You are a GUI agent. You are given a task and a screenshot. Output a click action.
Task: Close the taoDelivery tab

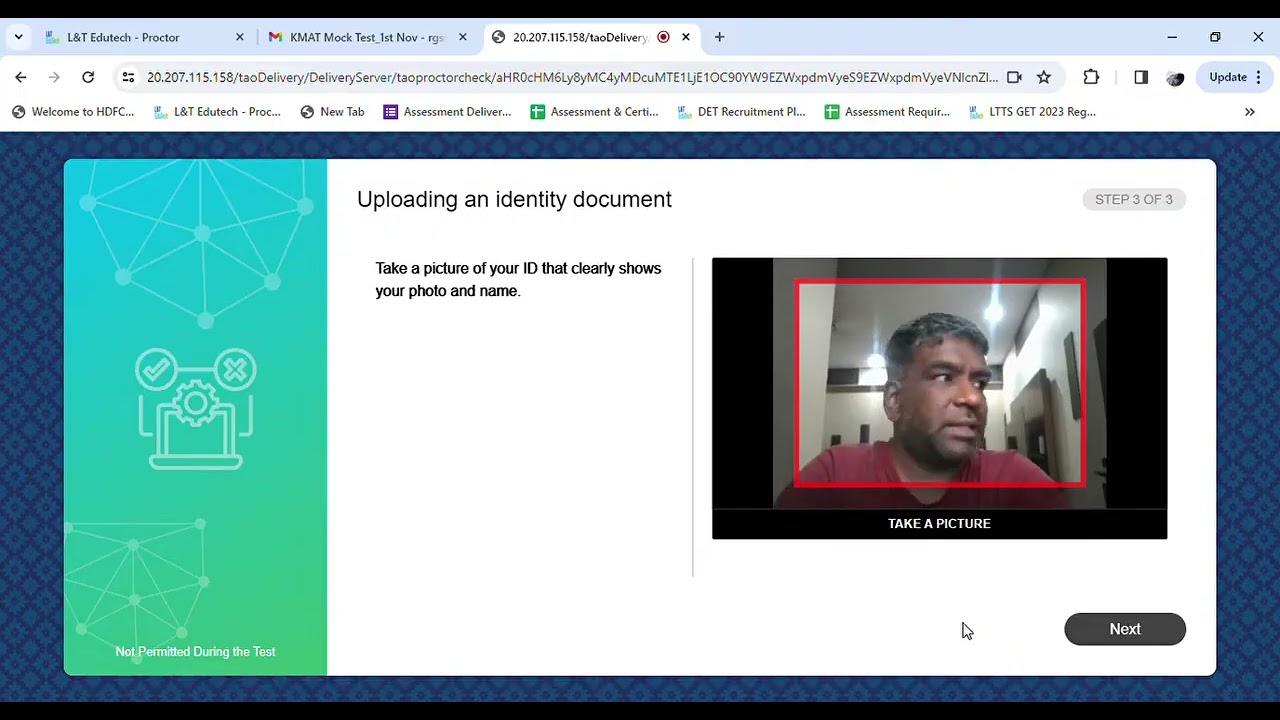point(686,37)
